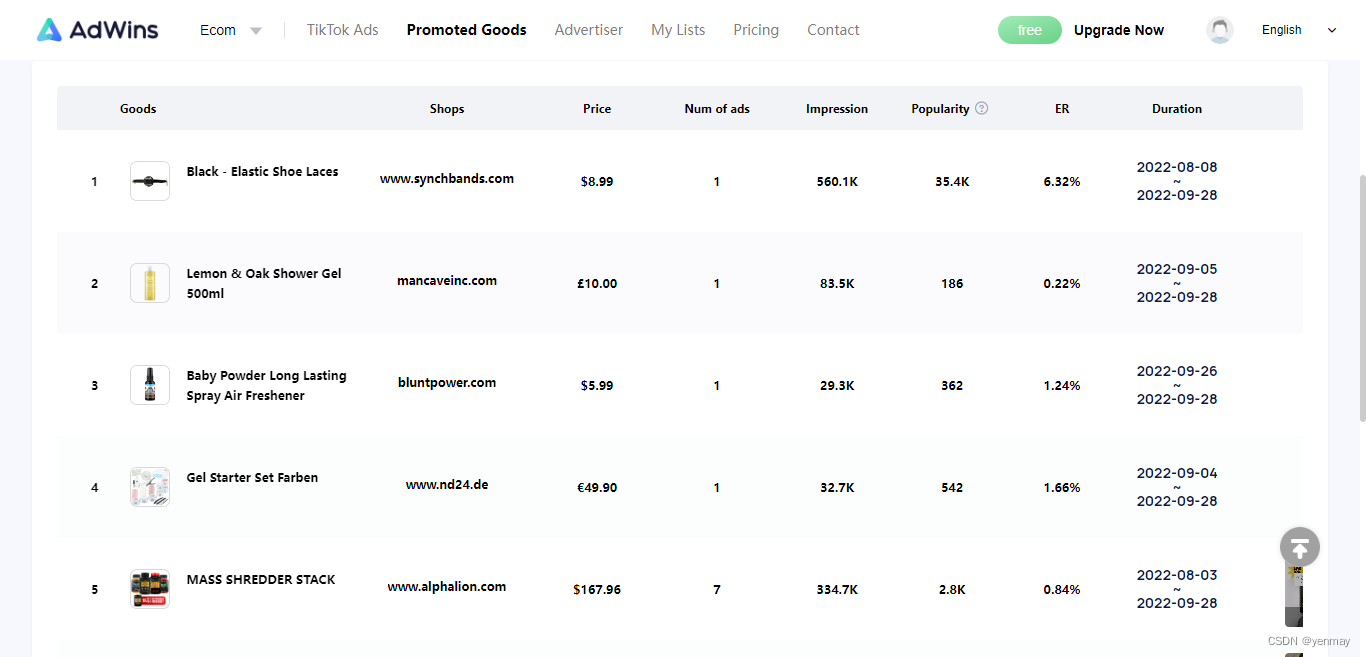Click product name Black - Elastic Shoe Laces

262,172
